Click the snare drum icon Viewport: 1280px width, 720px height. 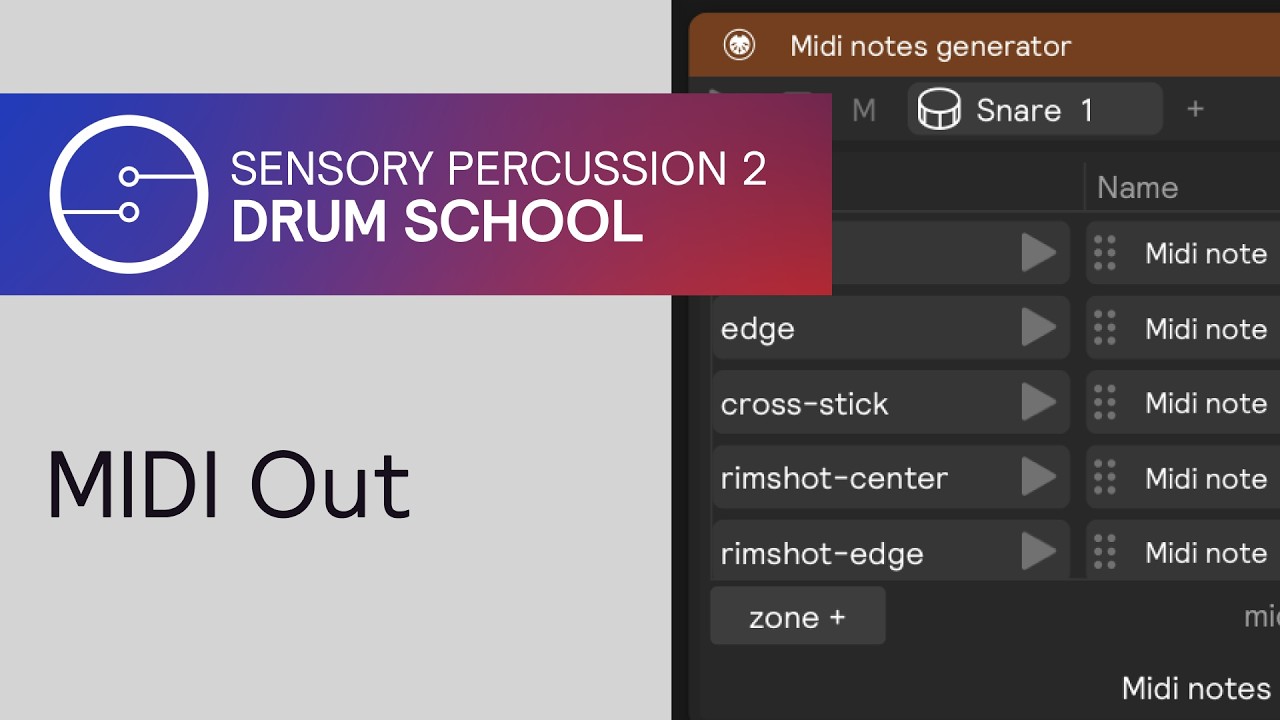click(x=939, y=109)
